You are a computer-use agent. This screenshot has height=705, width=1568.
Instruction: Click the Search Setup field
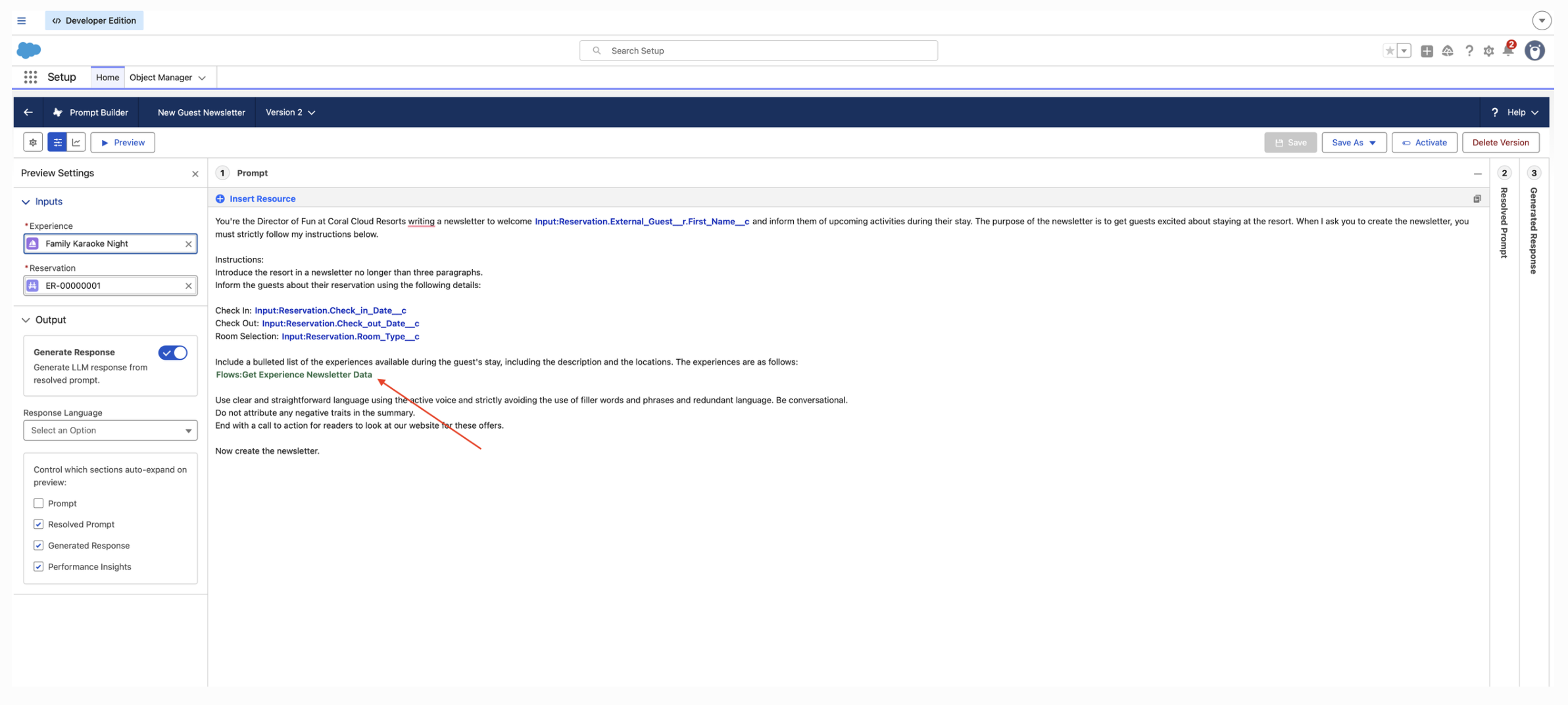pos(758,51)
